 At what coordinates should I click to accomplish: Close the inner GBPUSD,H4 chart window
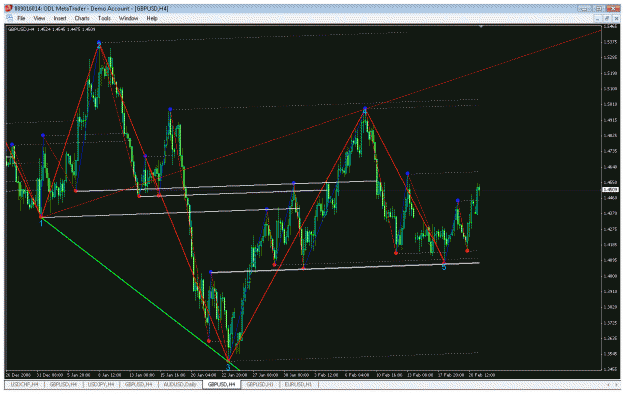pyautogui.click(x=616, y=18)
